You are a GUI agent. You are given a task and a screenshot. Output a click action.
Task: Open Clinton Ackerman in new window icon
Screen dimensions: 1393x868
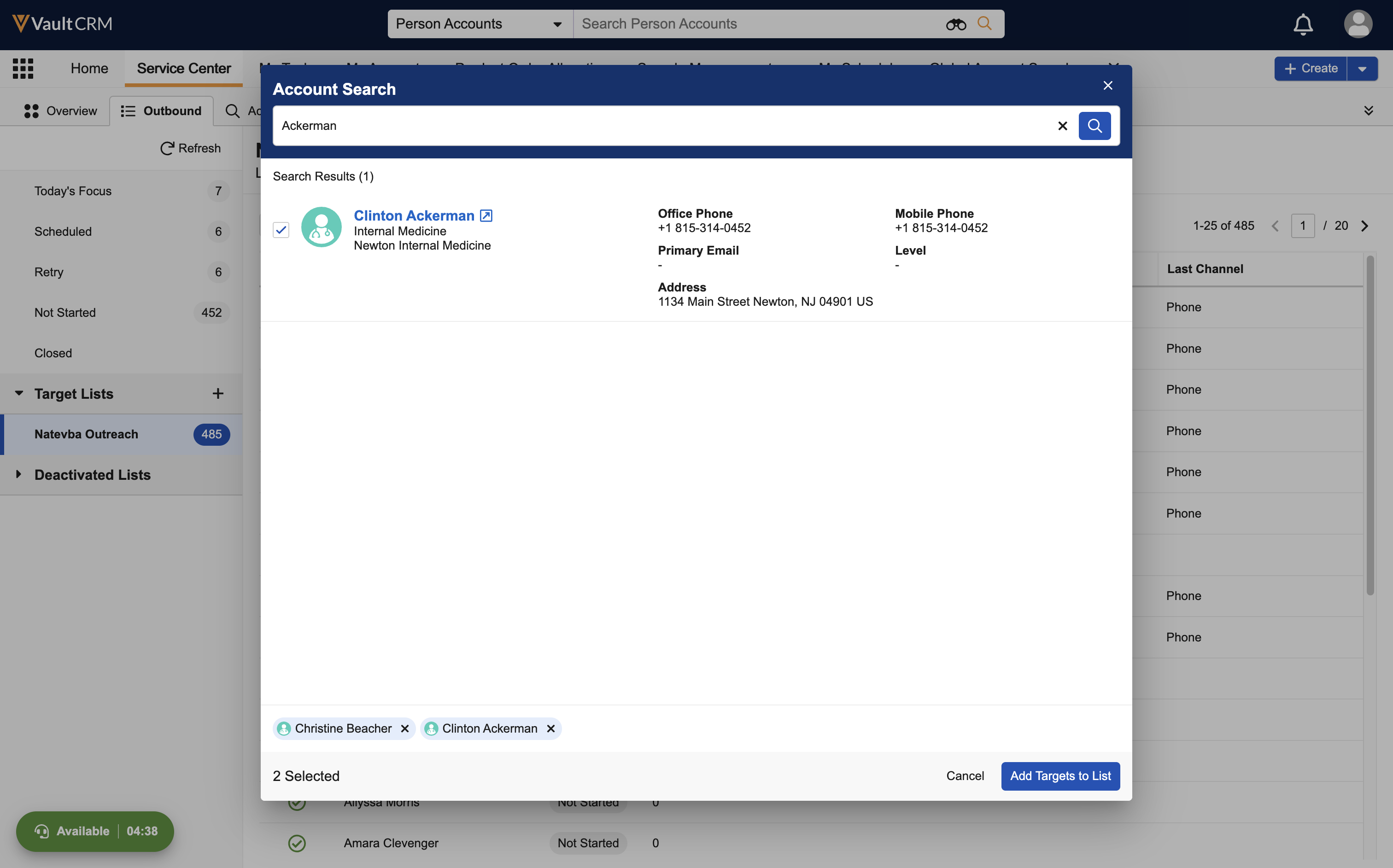(x=486, y=216)
